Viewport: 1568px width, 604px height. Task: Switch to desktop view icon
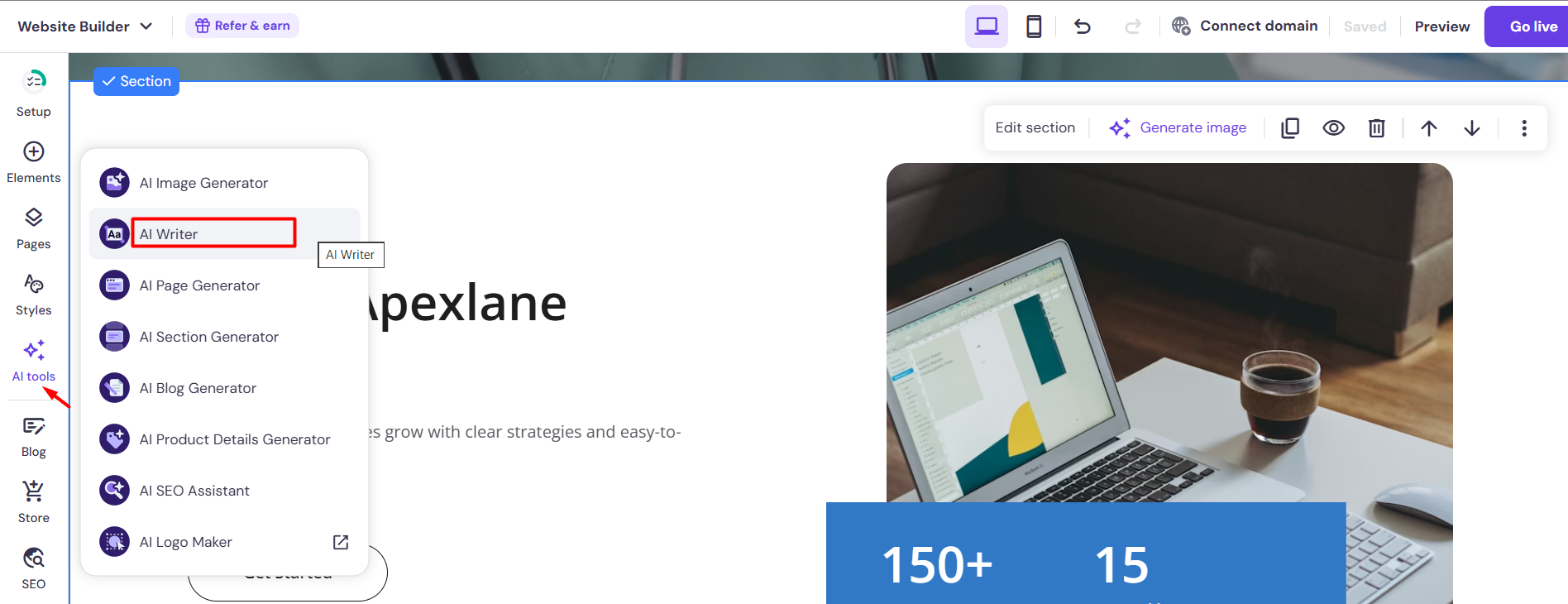pos(987,26)
